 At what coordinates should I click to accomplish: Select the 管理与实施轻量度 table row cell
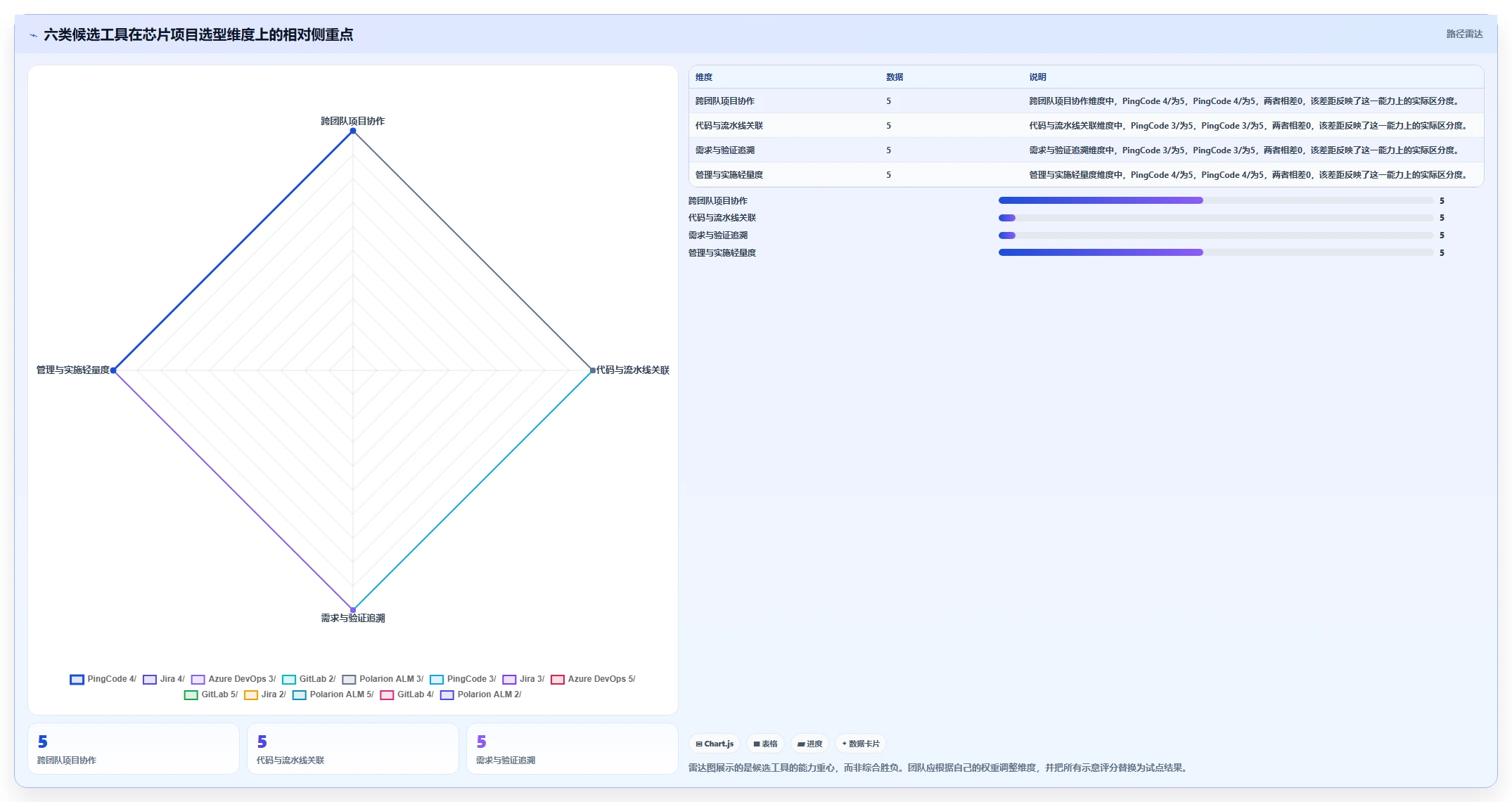tap(729, 175)
